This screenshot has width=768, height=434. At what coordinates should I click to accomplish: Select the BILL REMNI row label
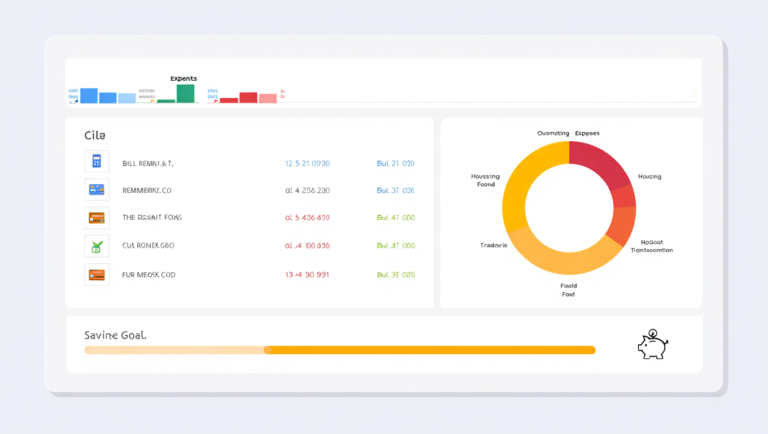coord(148,164)
